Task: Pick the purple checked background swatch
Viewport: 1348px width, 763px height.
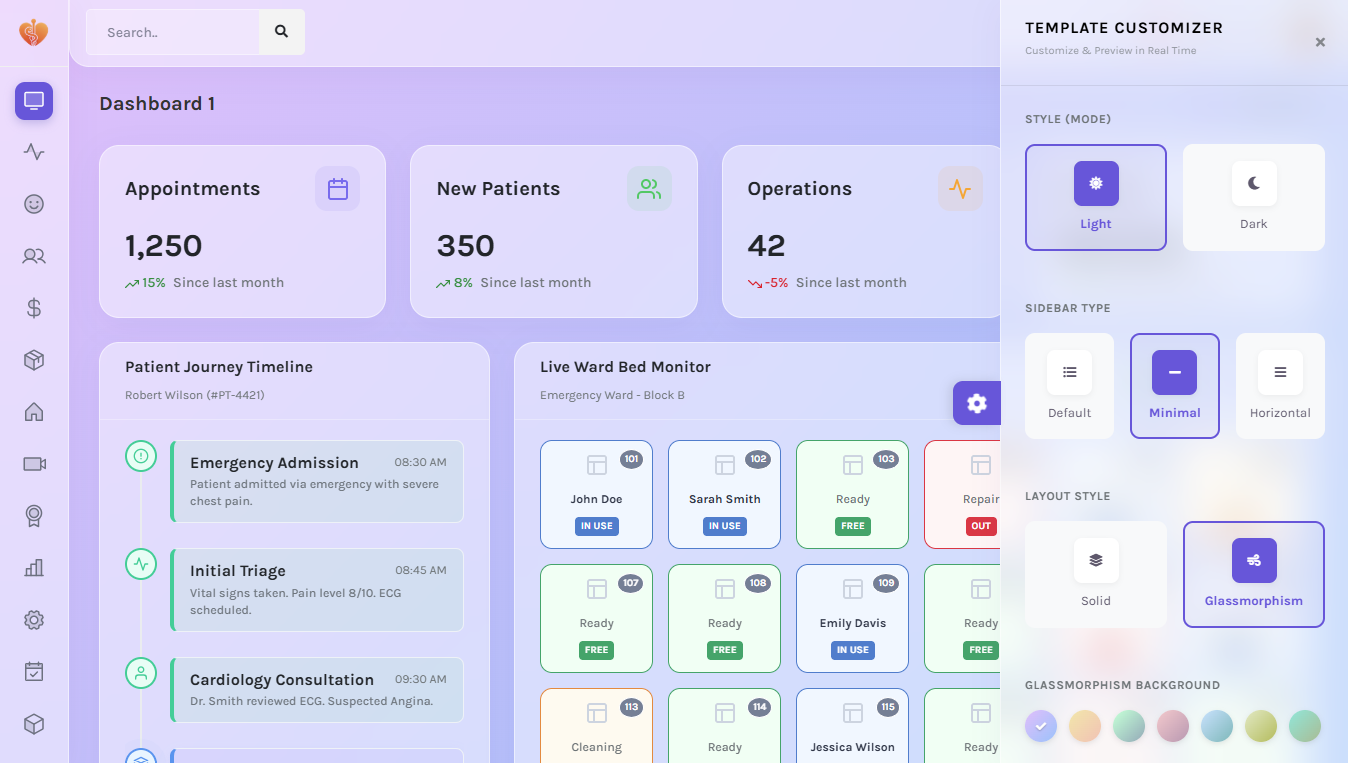Action: pos(1041,726)
